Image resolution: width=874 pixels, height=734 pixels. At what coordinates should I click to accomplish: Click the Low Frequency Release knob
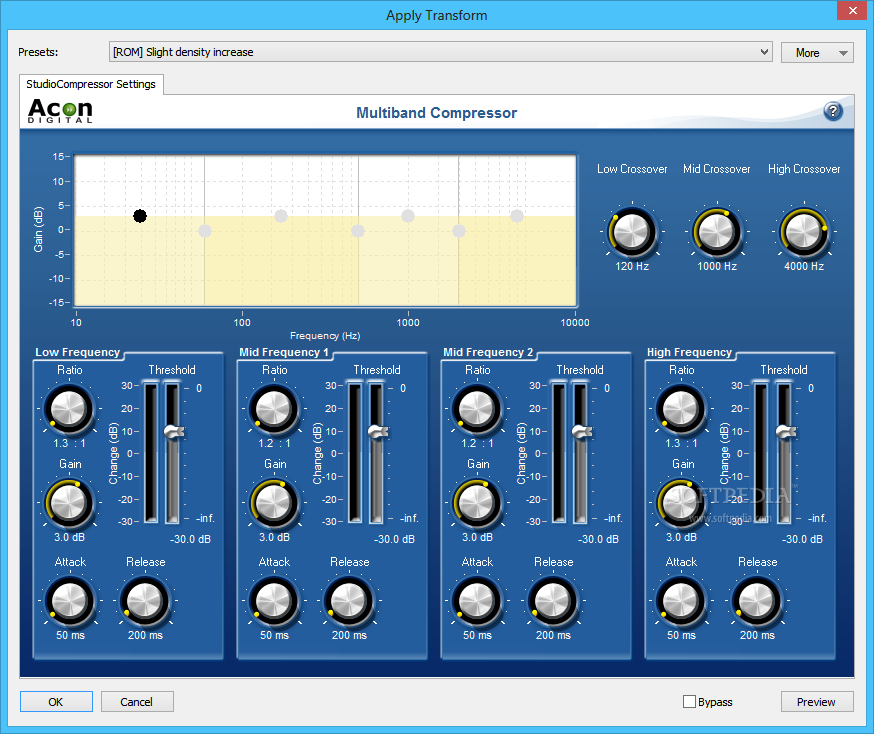tap(145, 601)
